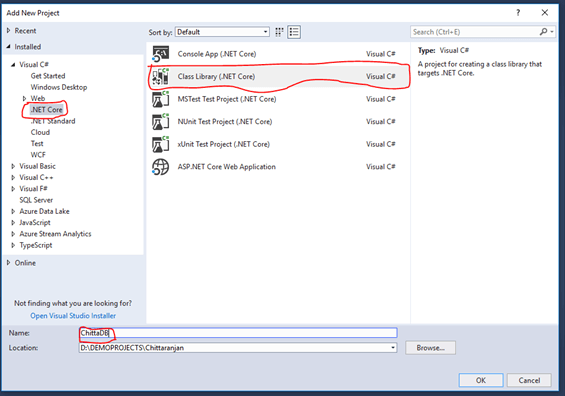Expand the Visual F# node

click(13, 189)
